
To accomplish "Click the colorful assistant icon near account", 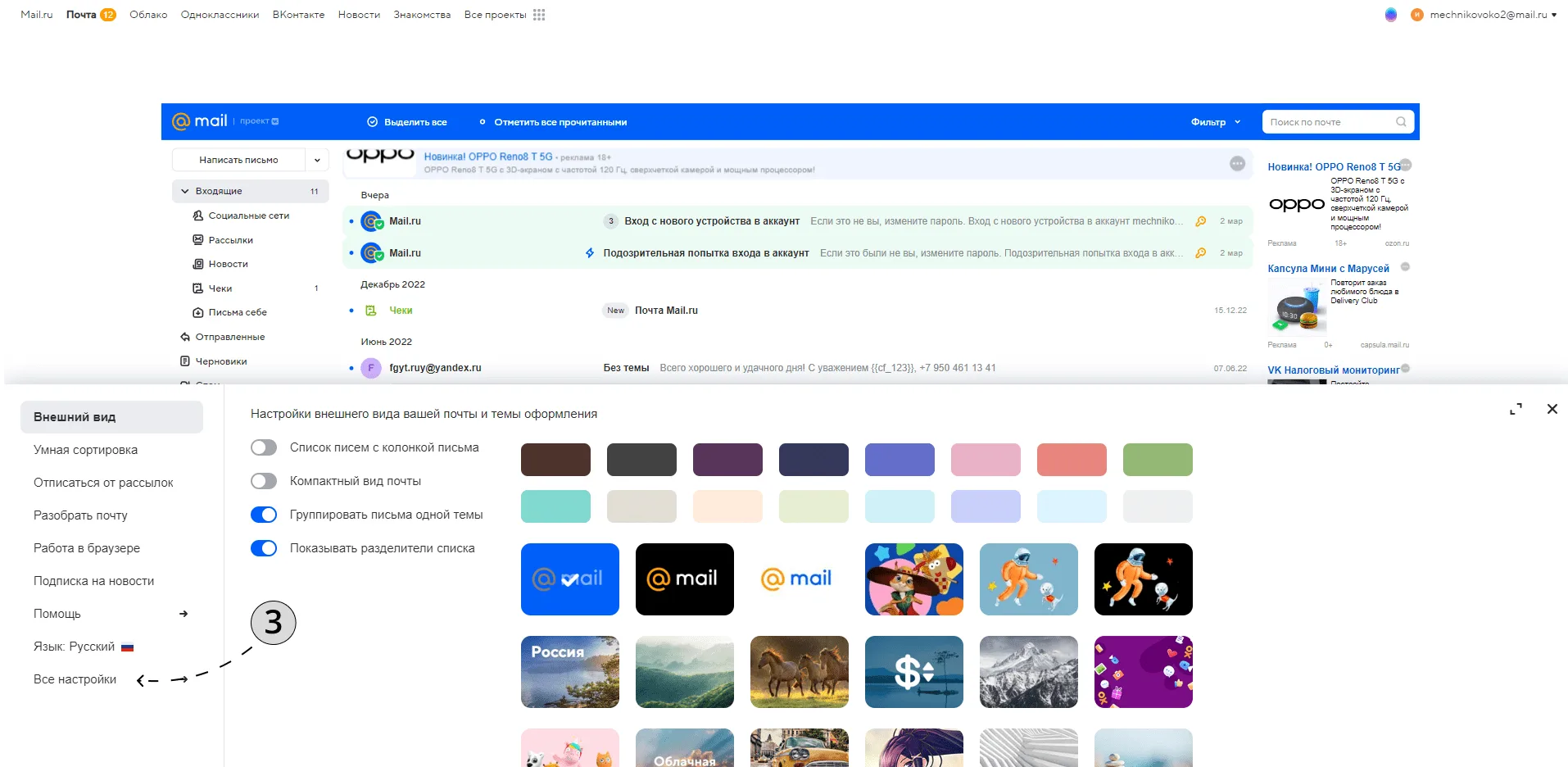I will tap(1391, 15).
